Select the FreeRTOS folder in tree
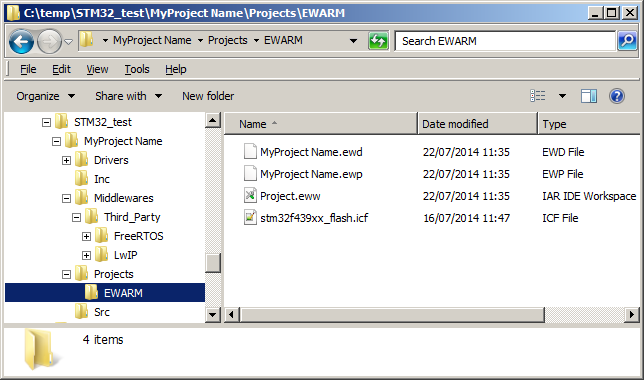This screenshot has width=644, height=380. pos(138,236)
